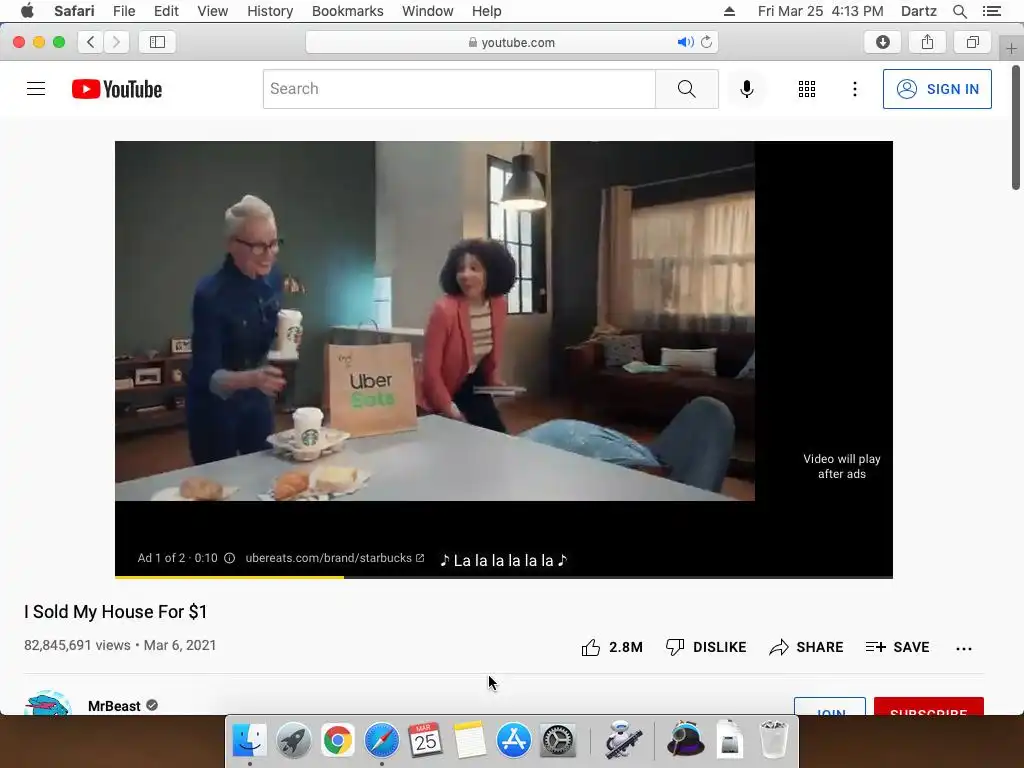Open the File menu
Viewport: 1024px width, 768px height.
point(124,11)
